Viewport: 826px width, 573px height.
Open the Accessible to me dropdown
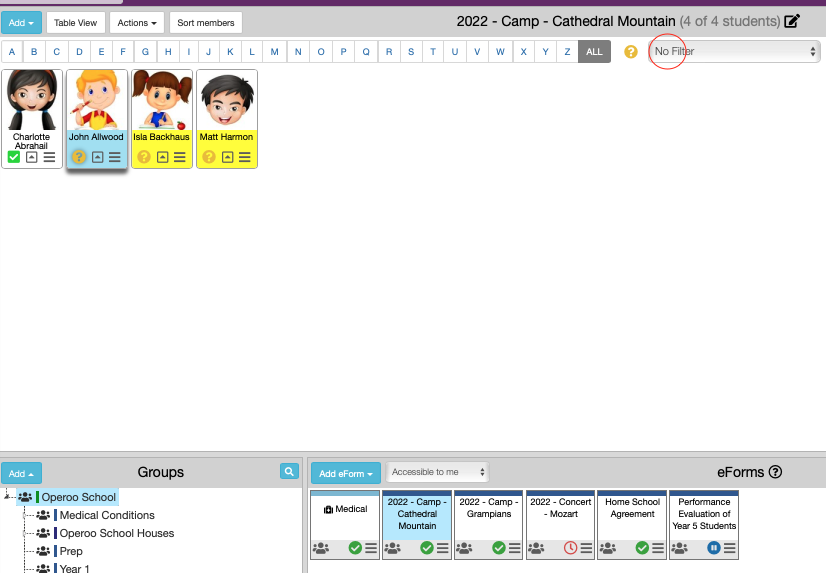(437, 472)
